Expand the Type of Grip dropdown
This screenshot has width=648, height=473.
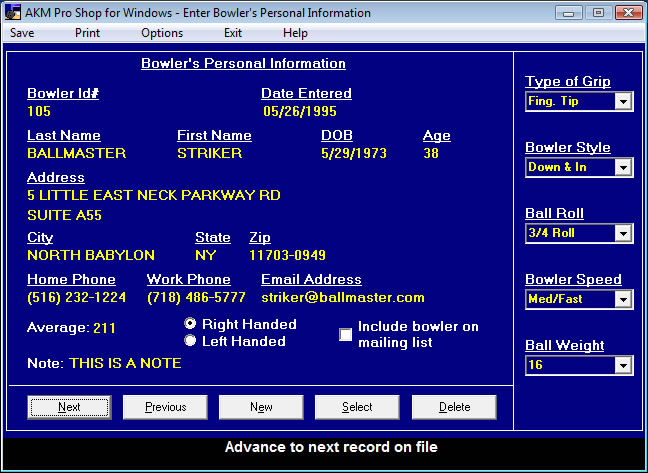pyautogui.click(x=623, y=101)
